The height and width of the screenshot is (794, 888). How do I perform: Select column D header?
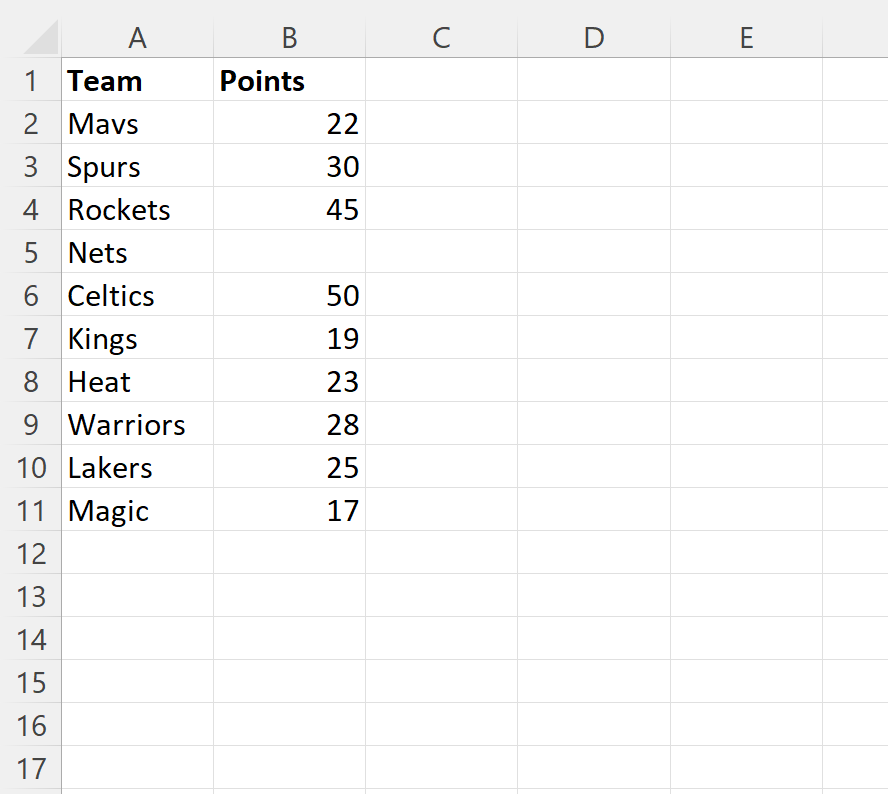coord(593,38)
